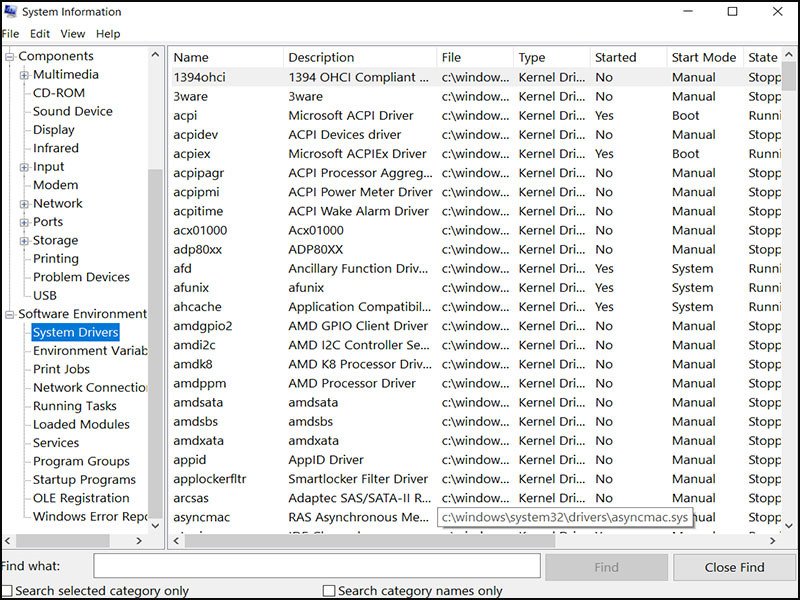The height and width of the screenshot is (600, 800).
Task: Open the File menu
Action: coord(13,33)
